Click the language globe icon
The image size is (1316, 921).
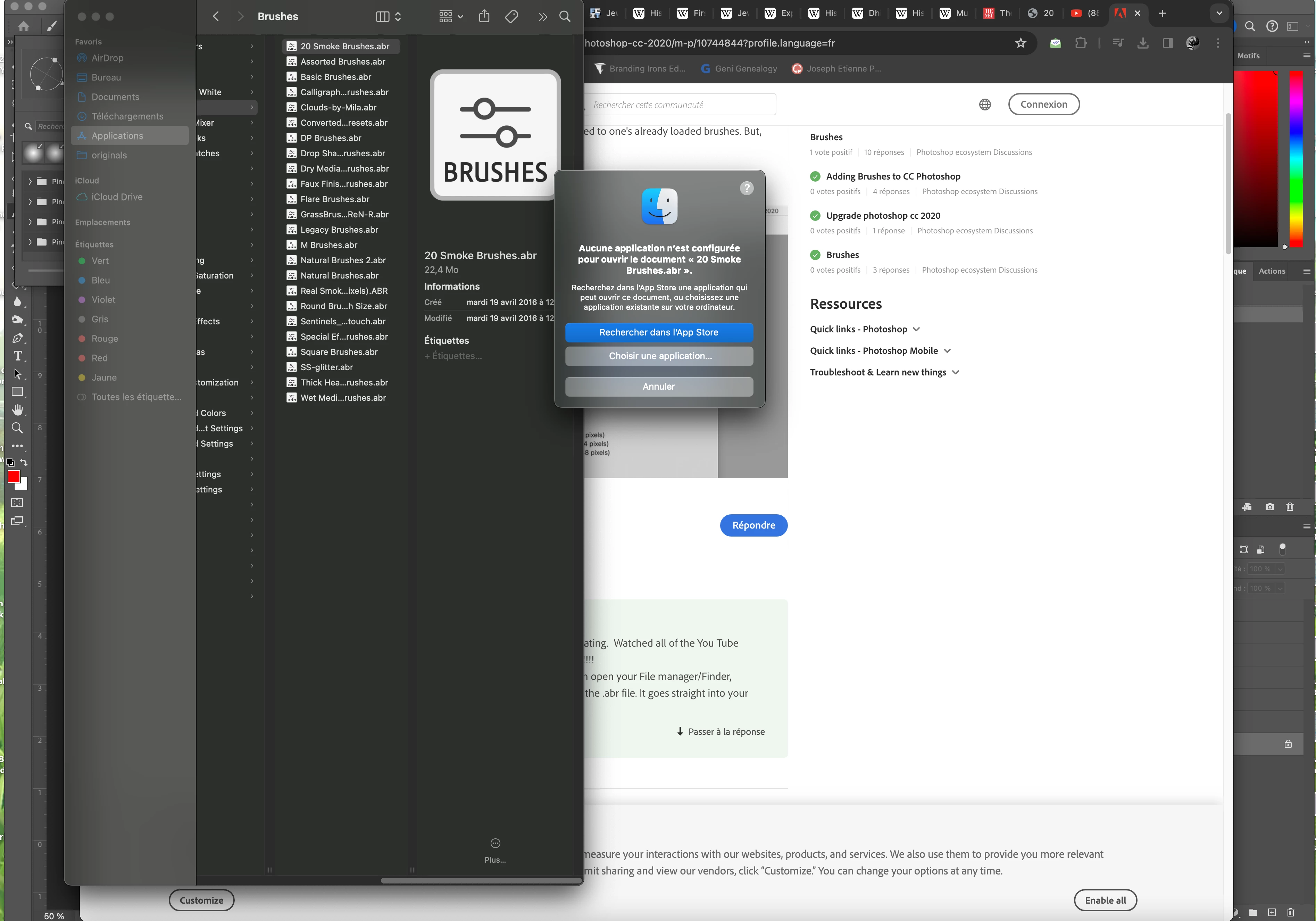click(985, 104)
